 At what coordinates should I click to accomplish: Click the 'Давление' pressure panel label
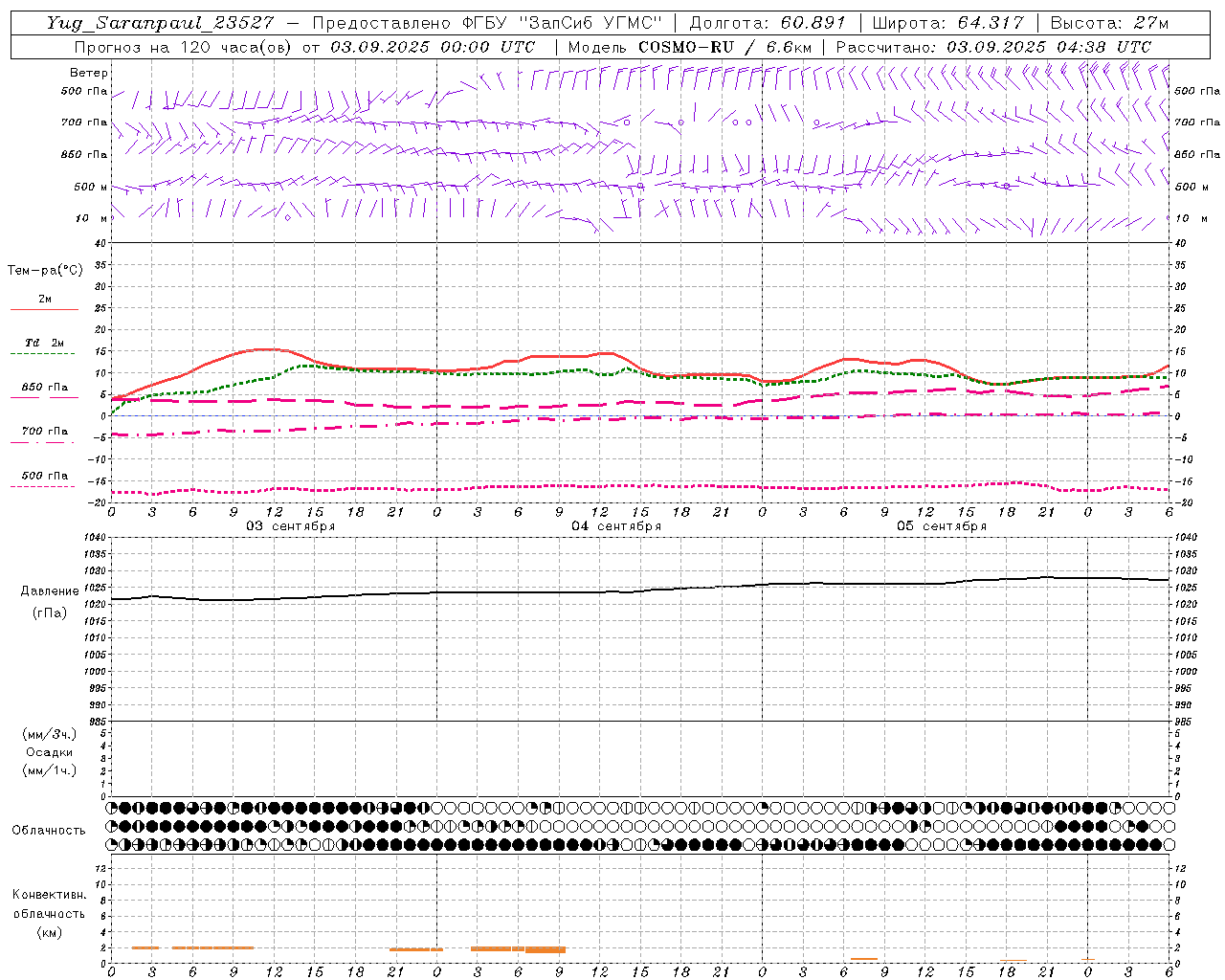48,591
